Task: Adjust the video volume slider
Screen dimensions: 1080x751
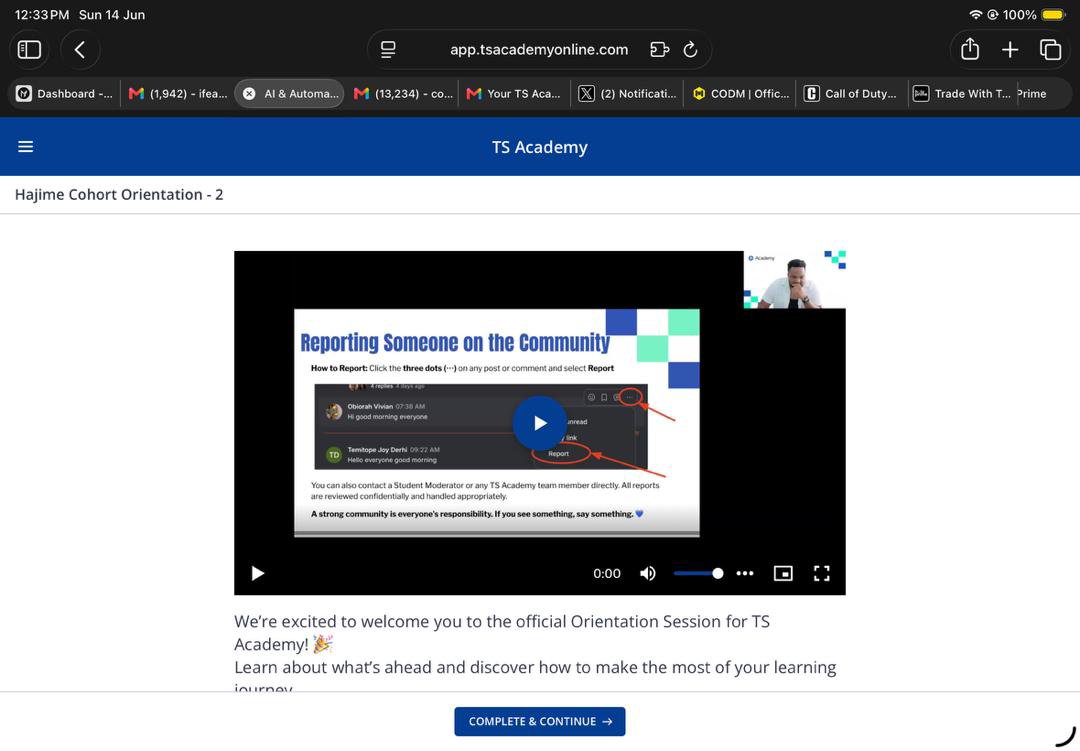Action: [x=698, y=573]
